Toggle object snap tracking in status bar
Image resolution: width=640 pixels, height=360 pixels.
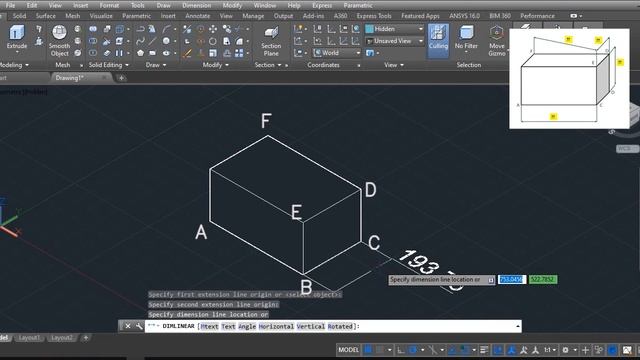(452, 350)
